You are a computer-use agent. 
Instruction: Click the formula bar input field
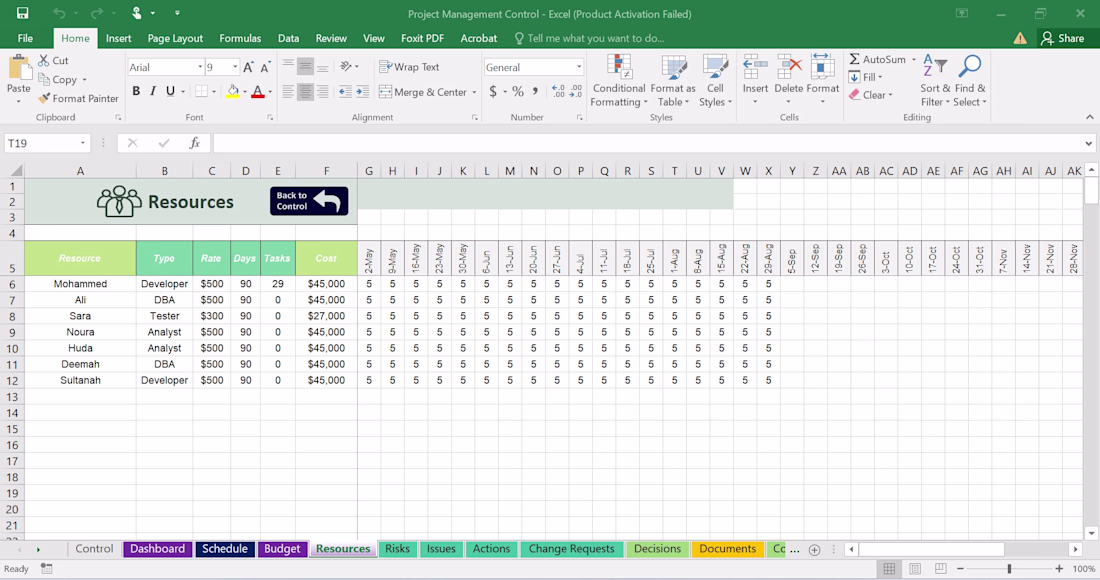pyautogui.click(x=648, y=143)
